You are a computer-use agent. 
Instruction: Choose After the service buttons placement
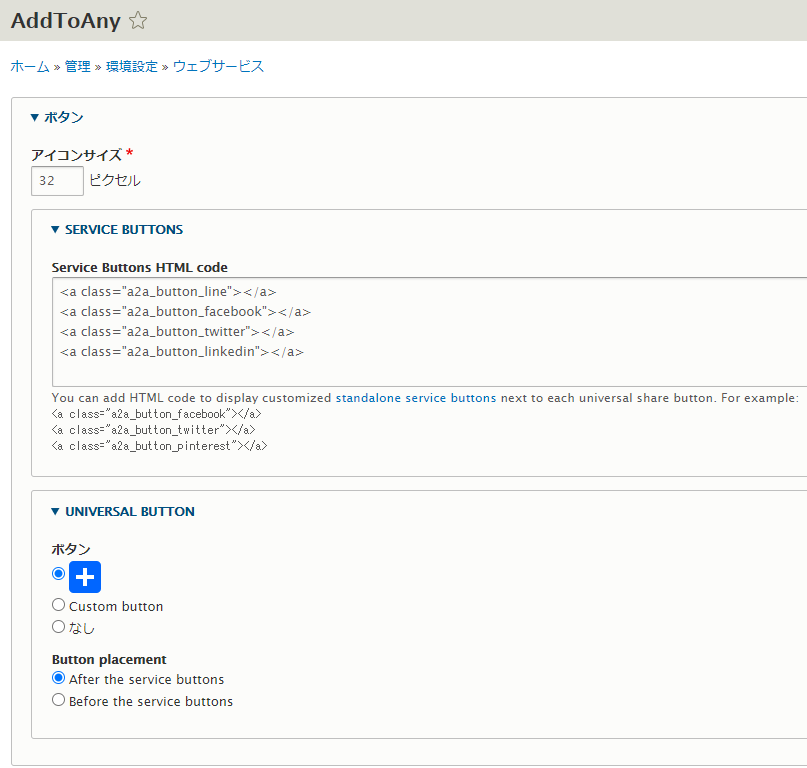coord(59,678)
